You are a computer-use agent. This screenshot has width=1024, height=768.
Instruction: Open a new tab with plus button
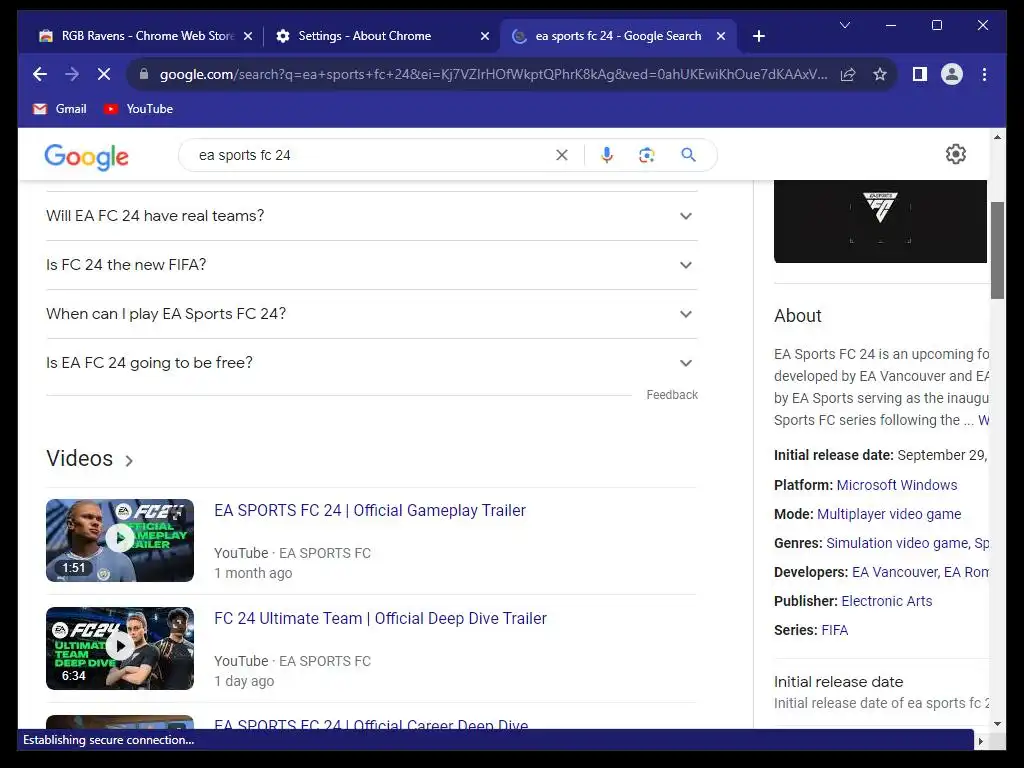tap(758, 36)
